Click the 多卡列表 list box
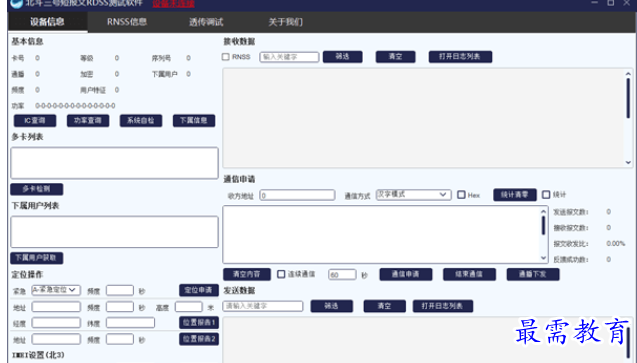Viewport: 637px width, 363px height. click(x=115, y=163)
